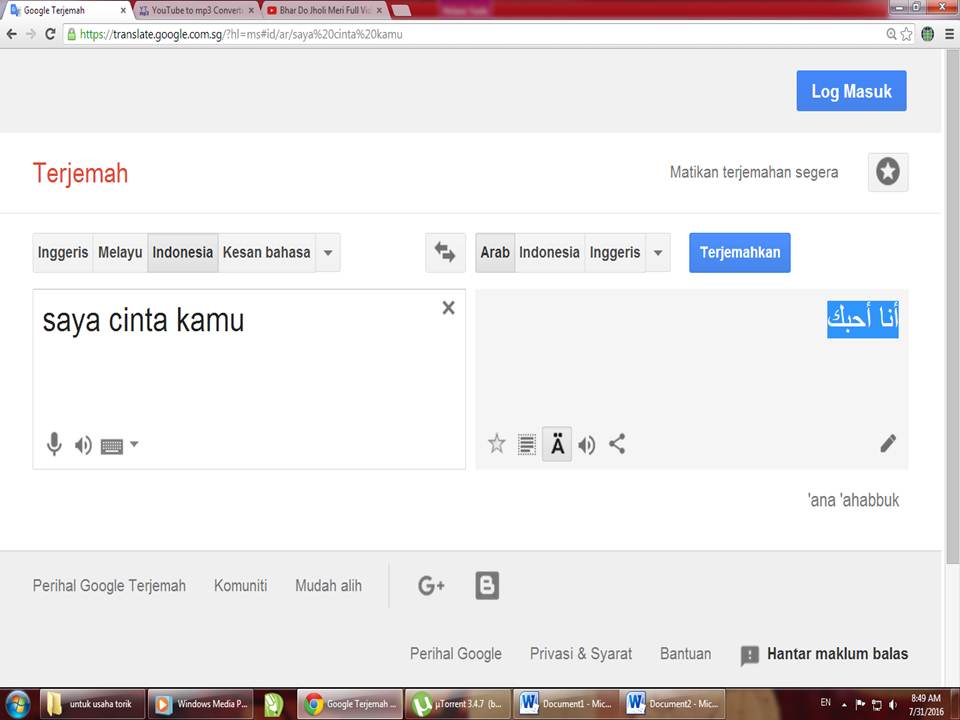Expand the target language dropdown arrow
Viewport: 960px width, 720px height.
tap(658, 252)
